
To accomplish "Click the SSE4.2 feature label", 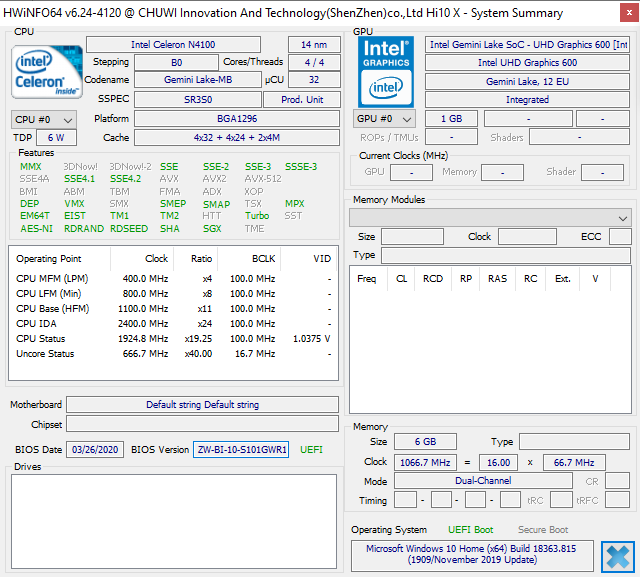I will (x=125, y=179).
